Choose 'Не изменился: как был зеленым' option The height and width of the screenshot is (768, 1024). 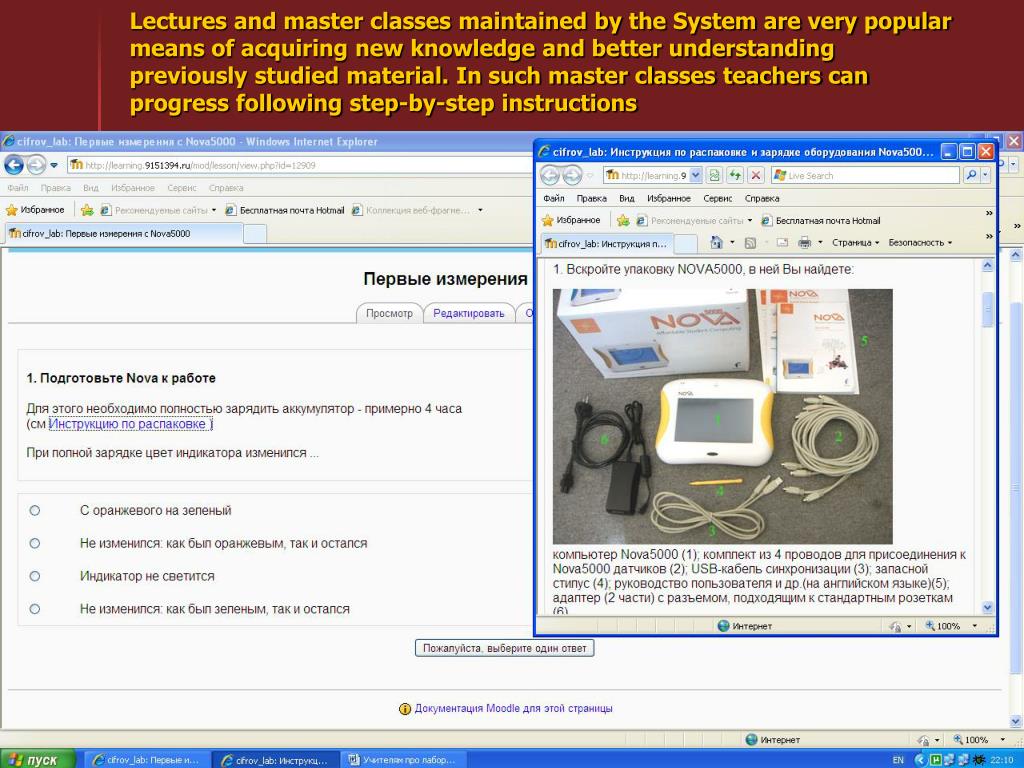pyautogui.click(x=35, y=609)
